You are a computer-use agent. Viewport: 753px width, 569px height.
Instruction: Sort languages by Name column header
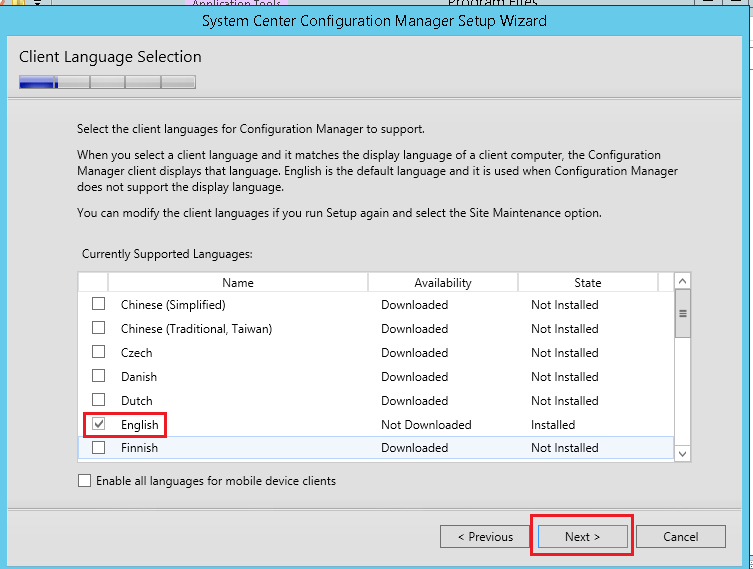click(x=238, y=283)
